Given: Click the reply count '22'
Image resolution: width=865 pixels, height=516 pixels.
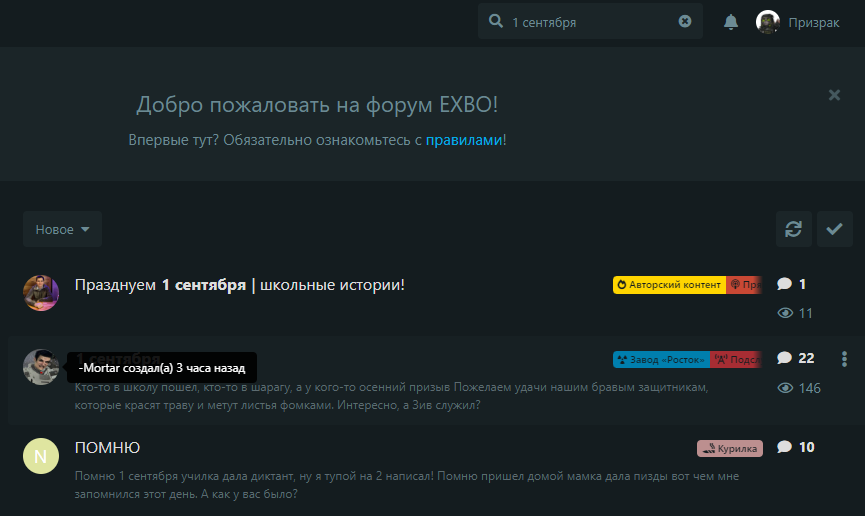Looking at the screenshot, I should coord(806,358).
